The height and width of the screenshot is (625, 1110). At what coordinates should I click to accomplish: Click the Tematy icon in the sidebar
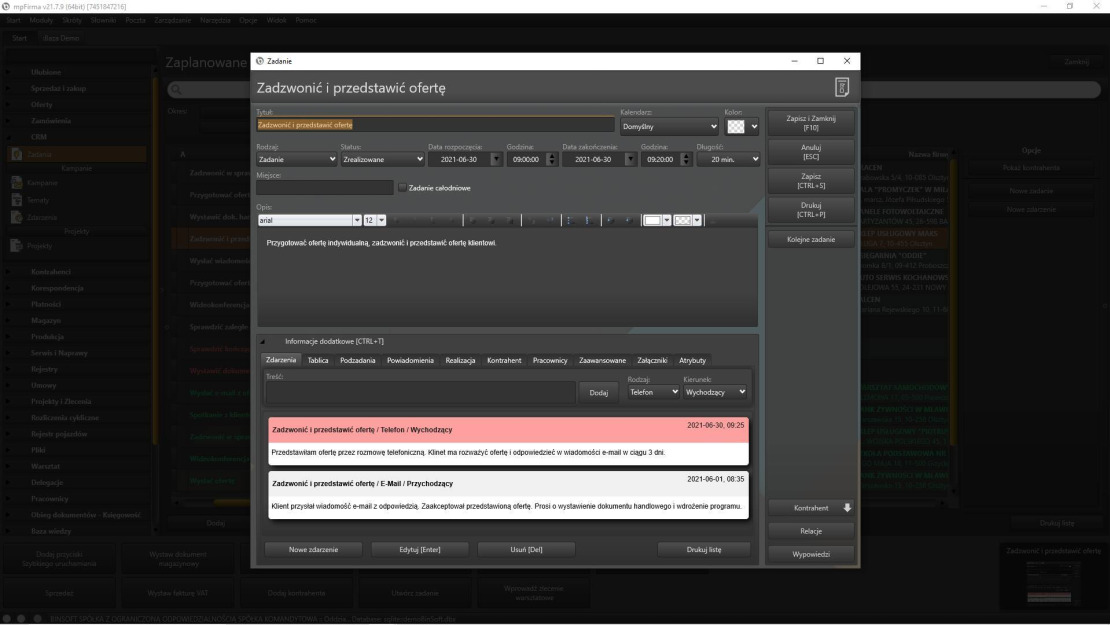point(17,199)
